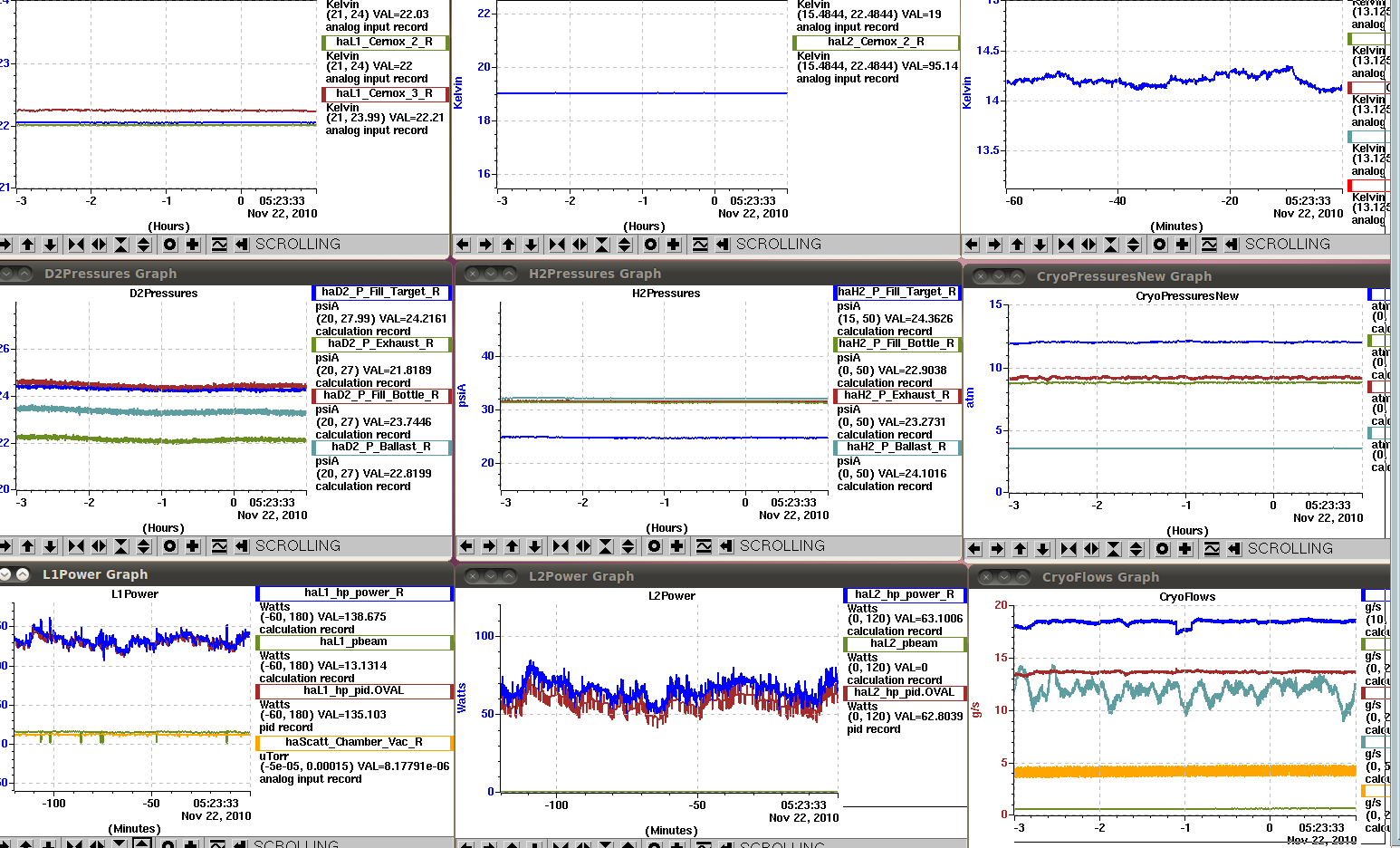Toggle auto-scroll arrow icon in H2Pressures toolbar
1400x848 pixels.
[726, 546]
